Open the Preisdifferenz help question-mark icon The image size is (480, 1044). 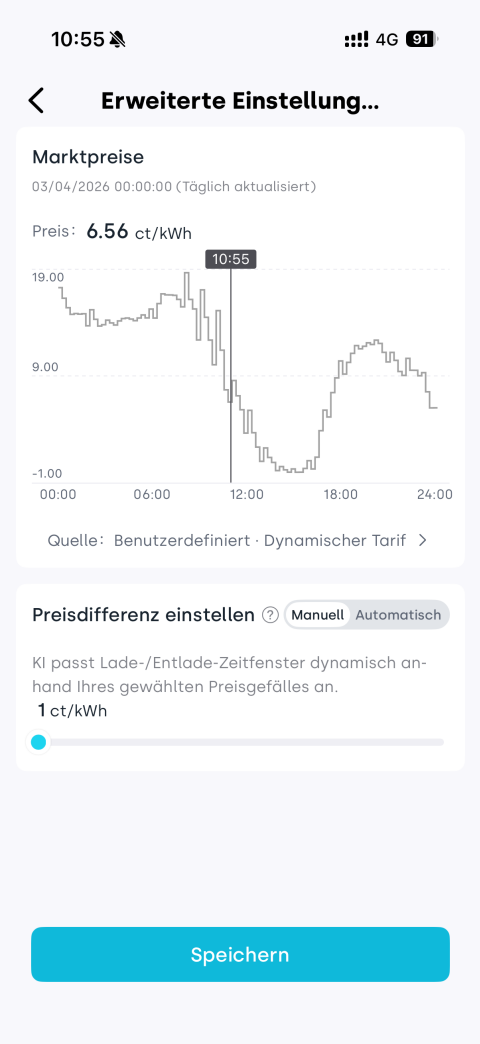tap(270, 615)
